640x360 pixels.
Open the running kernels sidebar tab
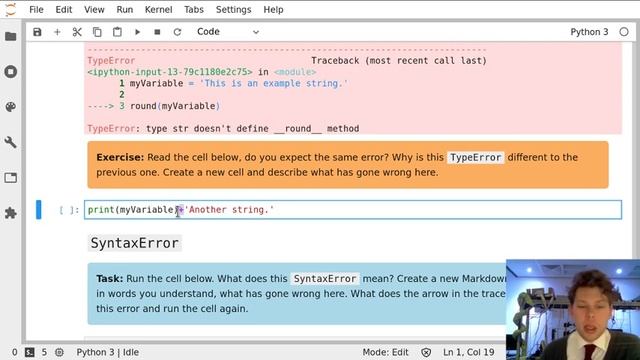point(11,72)
